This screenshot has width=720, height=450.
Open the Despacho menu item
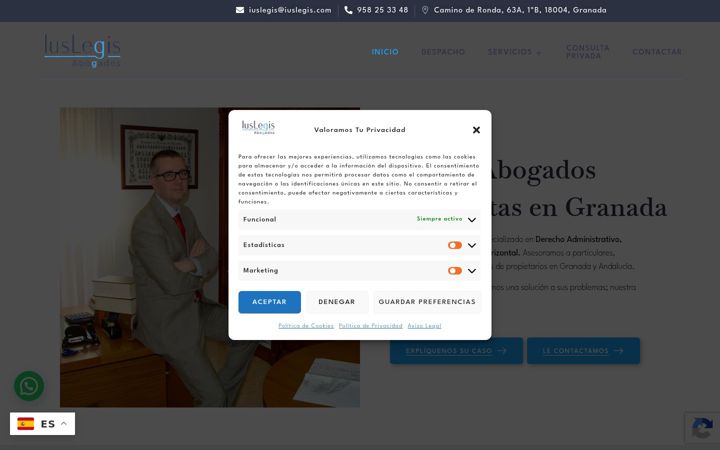(x=443, y=52)
